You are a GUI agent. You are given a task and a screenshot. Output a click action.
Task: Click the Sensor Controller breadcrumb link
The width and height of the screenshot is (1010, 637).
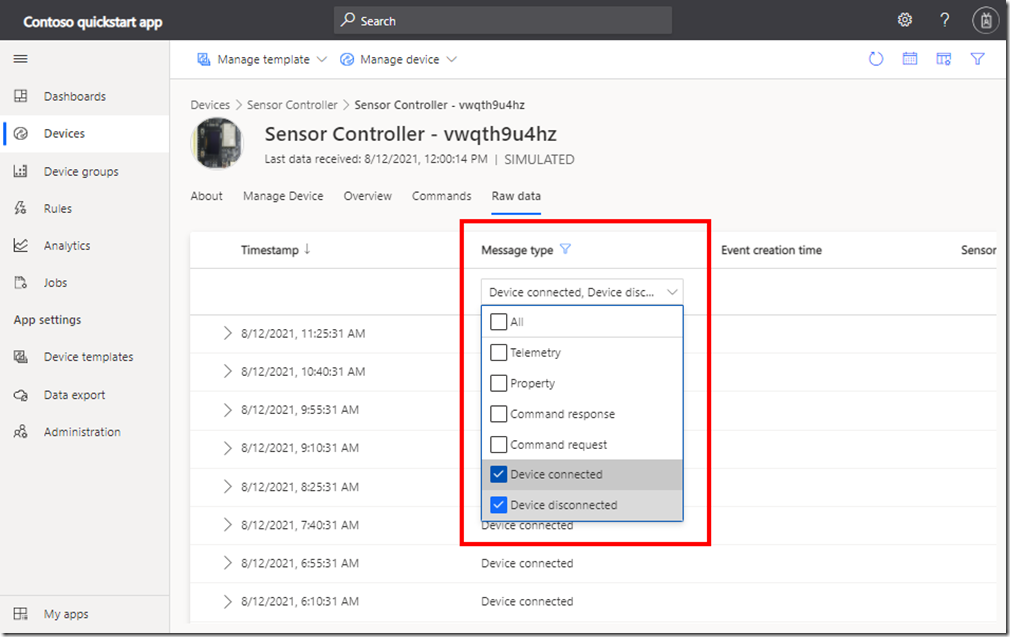click(x=292, y=105)
